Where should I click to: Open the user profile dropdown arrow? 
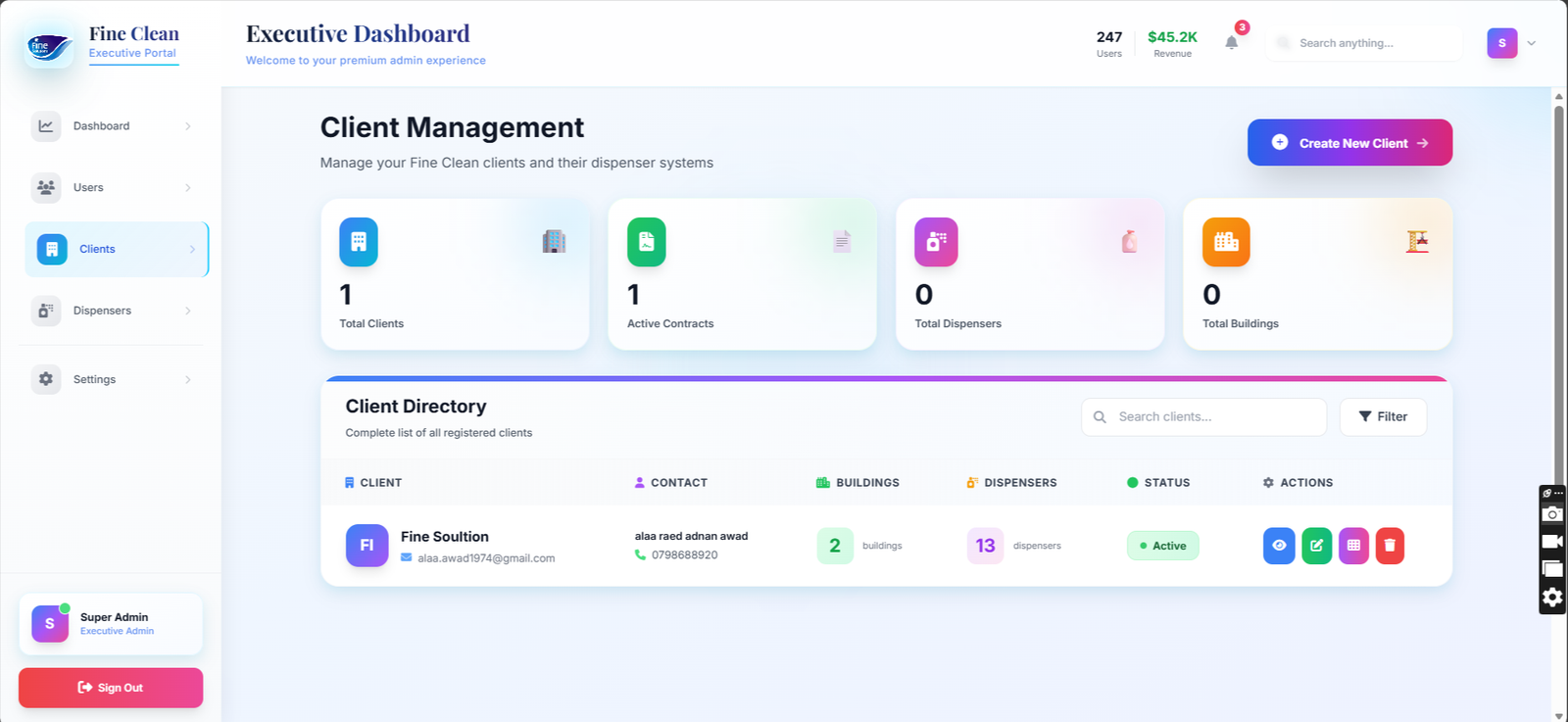1532,43
